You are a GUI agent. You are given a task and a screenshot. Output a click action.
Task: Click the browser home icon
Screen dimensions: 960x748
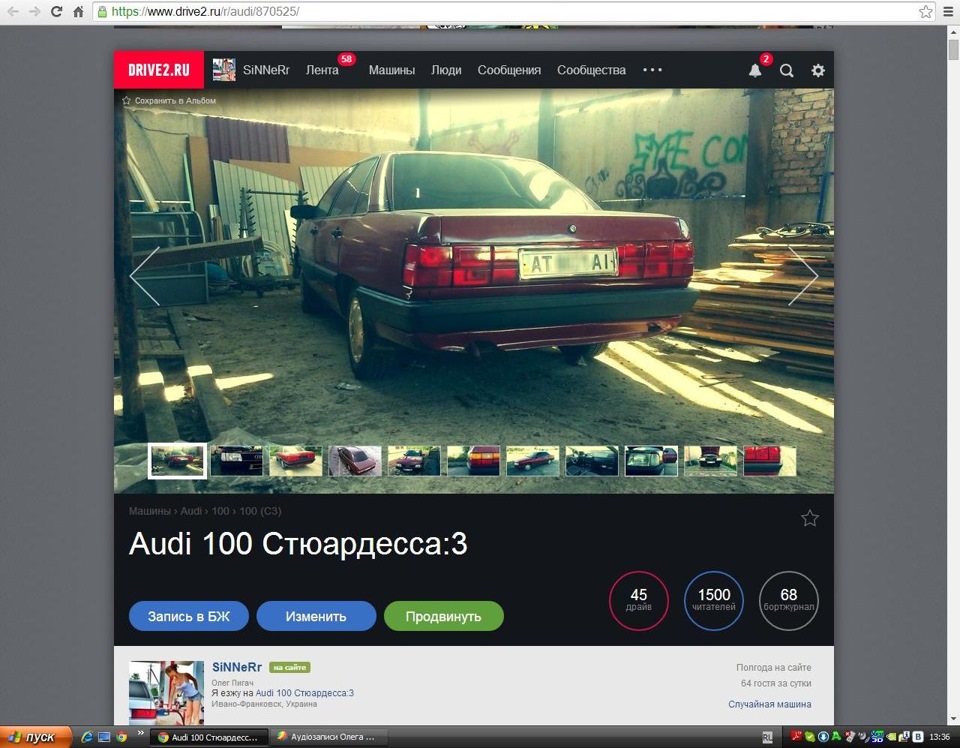tap(78, 12)
